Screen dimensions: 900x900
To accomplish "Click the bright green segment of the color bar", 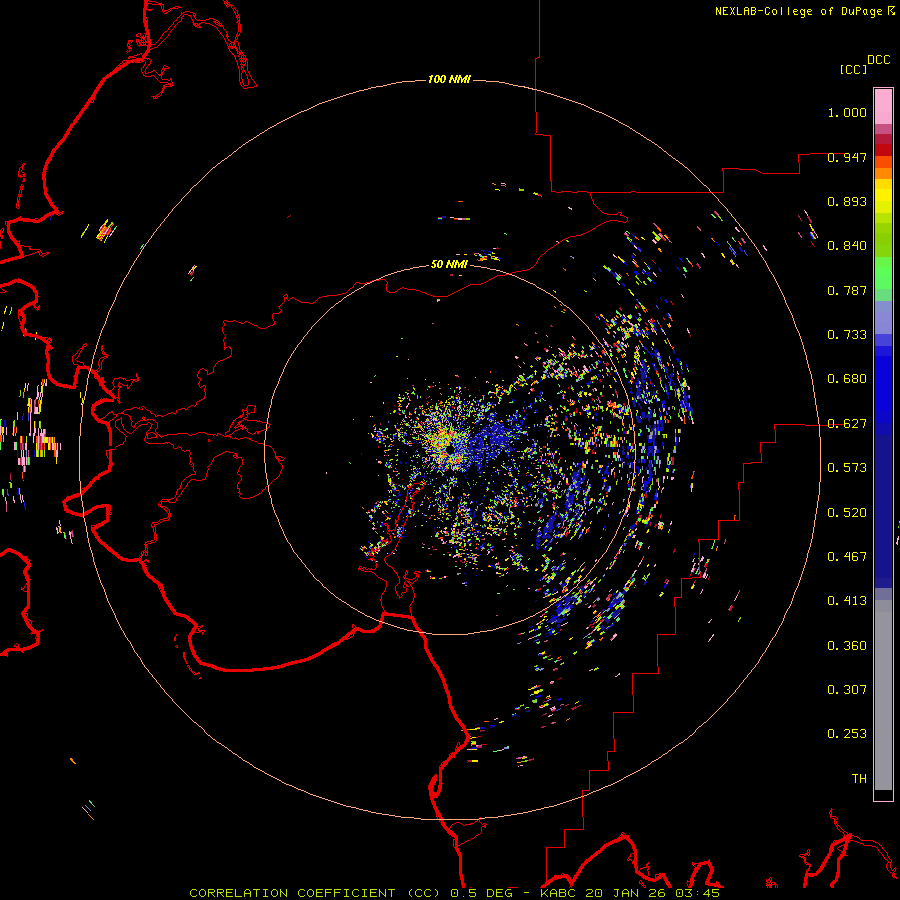I will (x=883, y=273).
